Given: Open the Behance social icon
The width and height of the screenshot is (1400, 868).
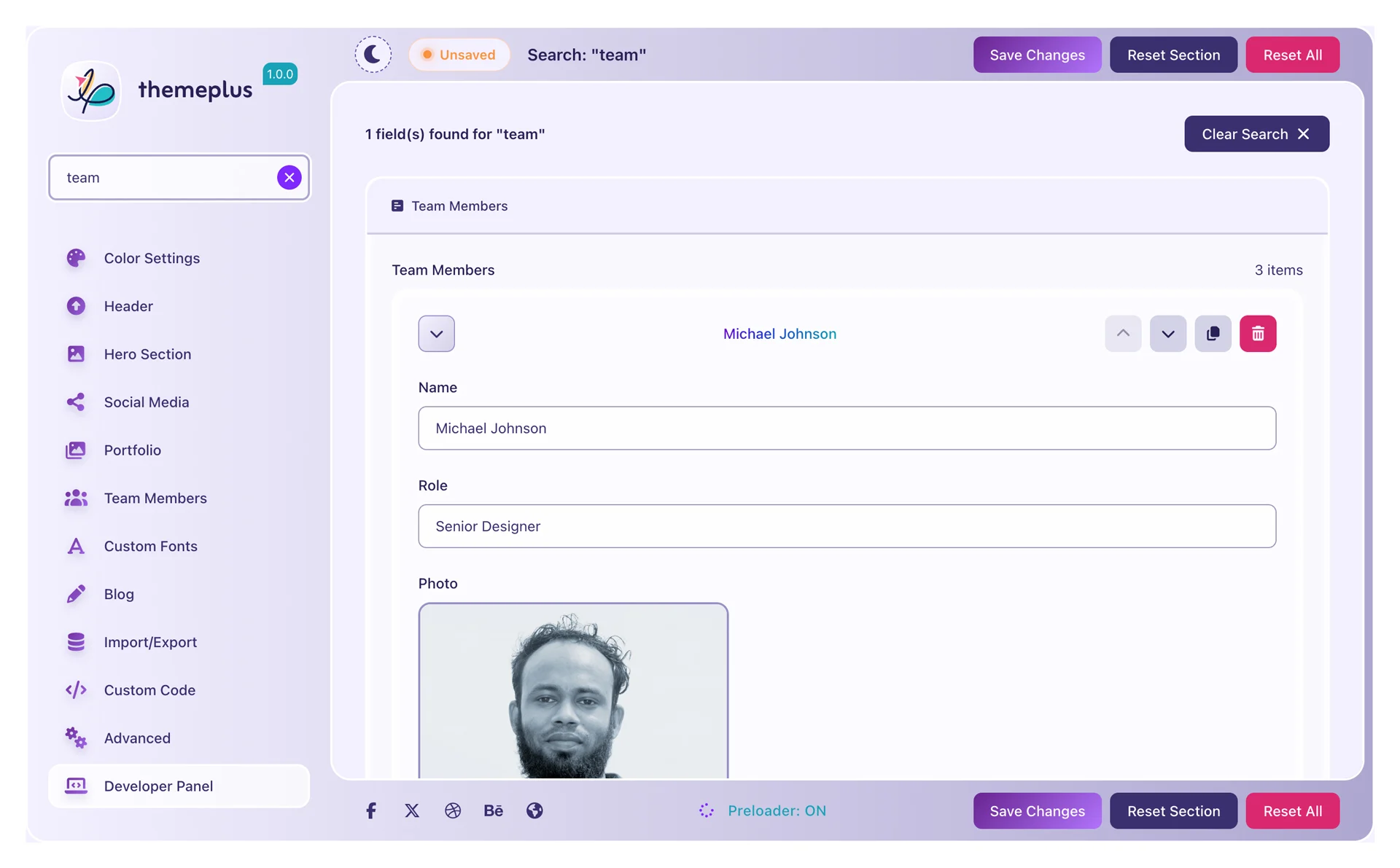Looking at the screenshot, I should coord(494,810).
